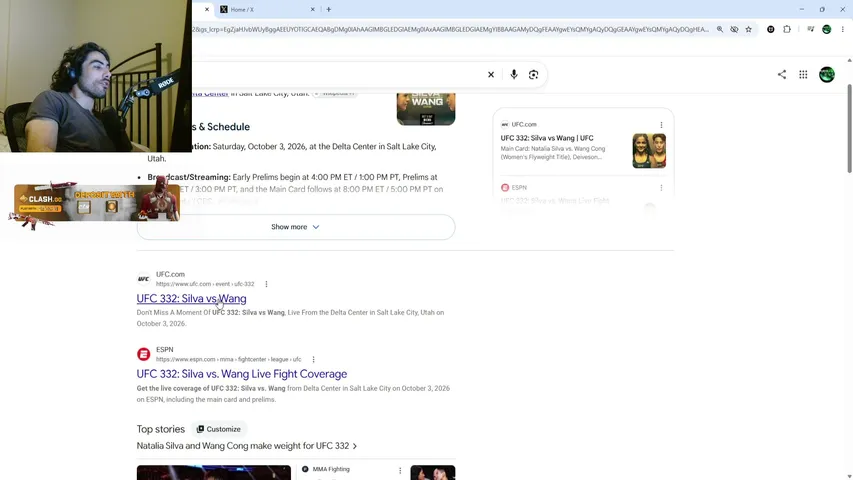Open the Chrome three-dot menu
Screen dimensions: 853x480
(843, 29)
